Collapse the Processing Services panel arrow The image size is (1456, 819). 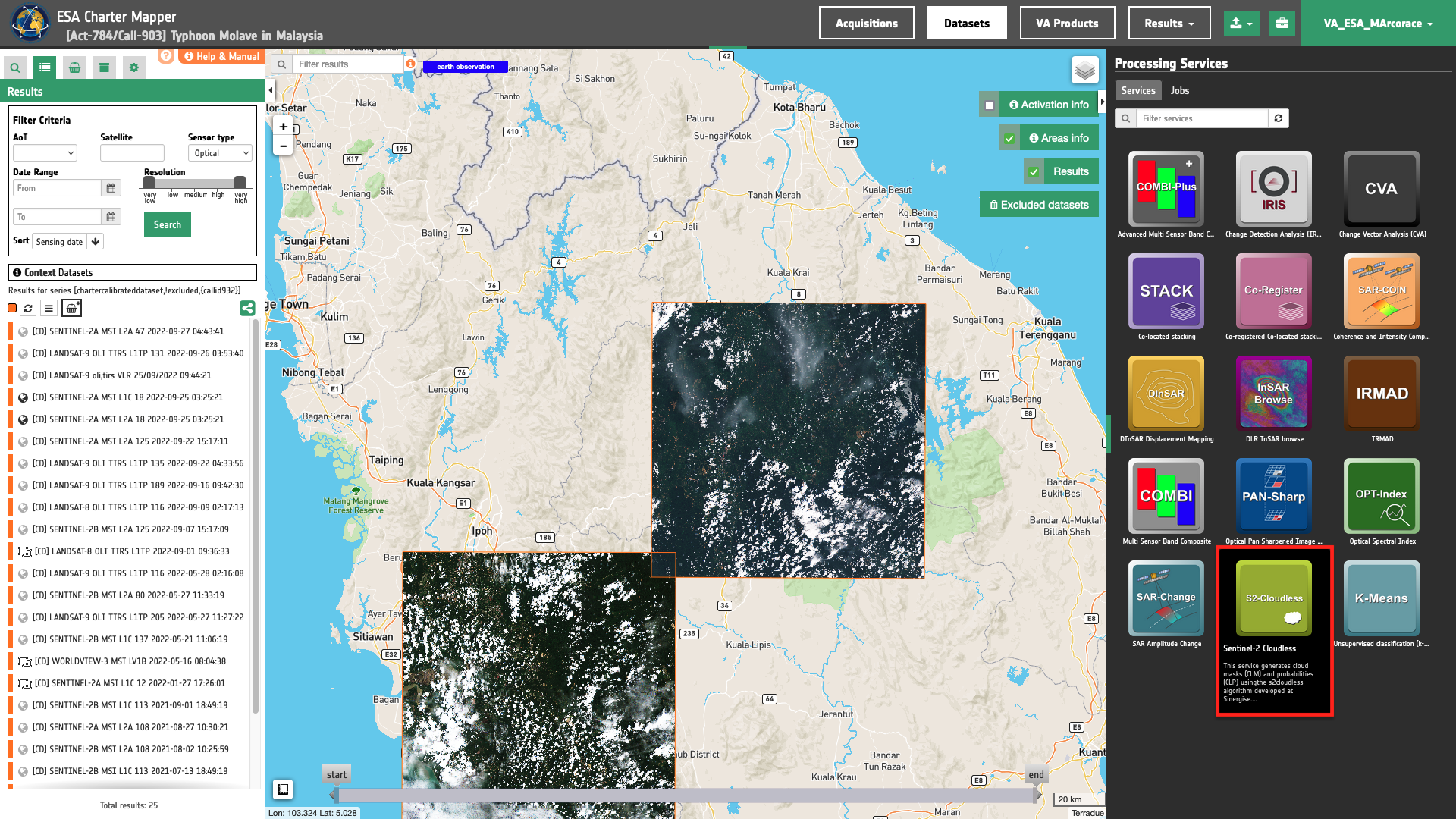click(x=1103, y=102)
